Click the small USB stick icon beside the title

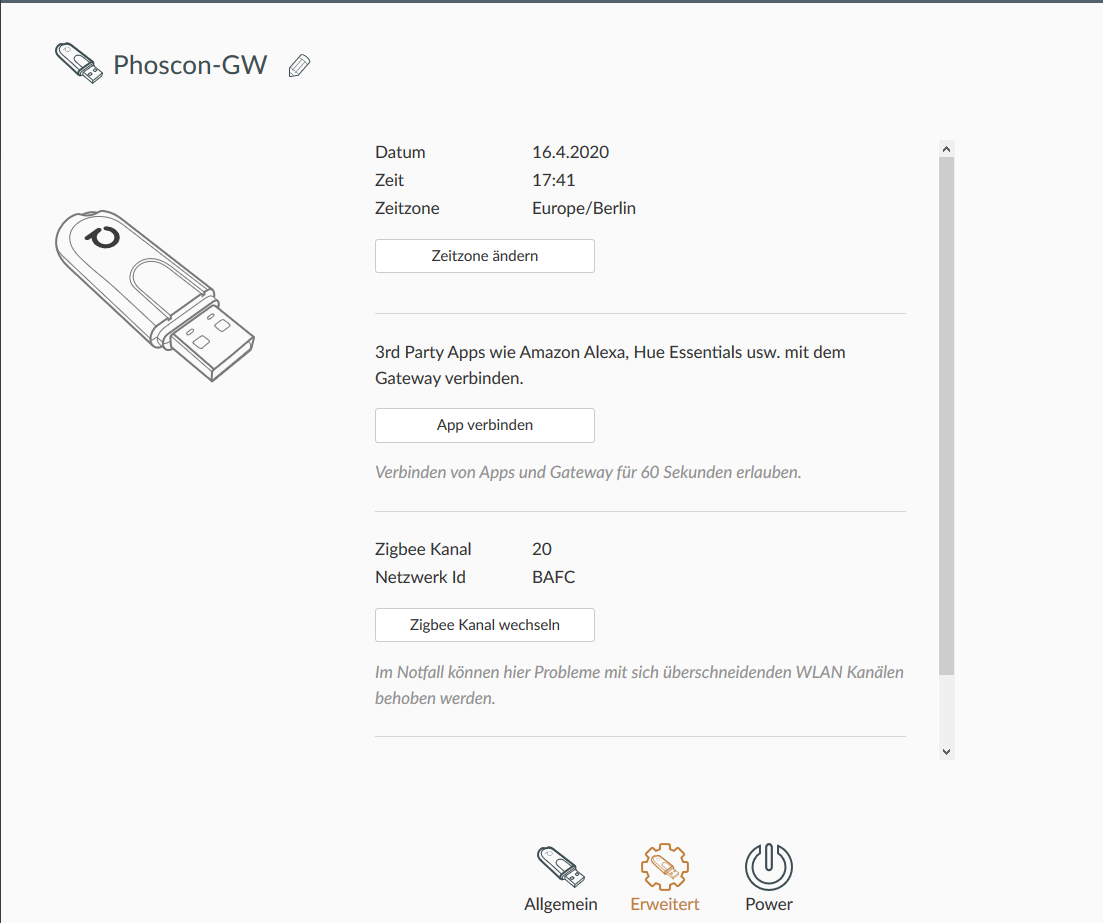point(79,63)
